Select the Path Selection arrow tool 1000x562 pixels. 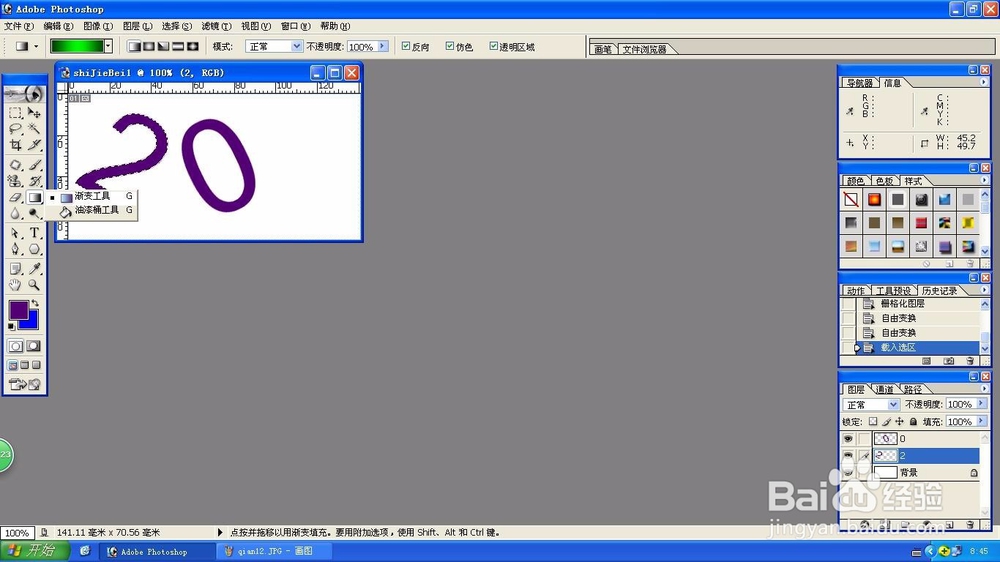[x=15, y=233]
